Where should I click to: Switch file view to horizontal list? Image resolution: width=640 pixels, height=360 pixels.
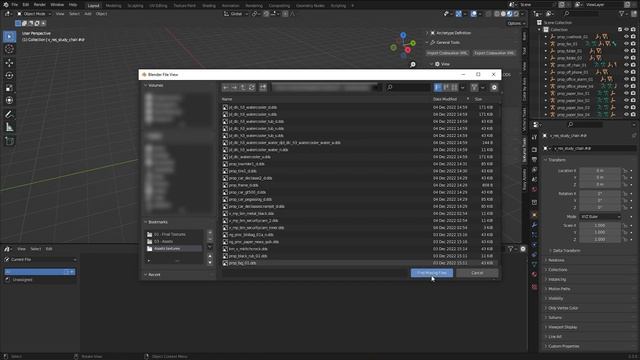point(446,87)
